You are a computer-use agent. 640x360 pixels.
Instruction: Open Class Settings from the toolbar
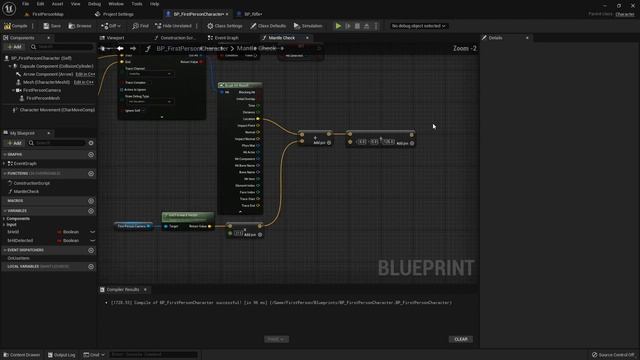(224, 26)
